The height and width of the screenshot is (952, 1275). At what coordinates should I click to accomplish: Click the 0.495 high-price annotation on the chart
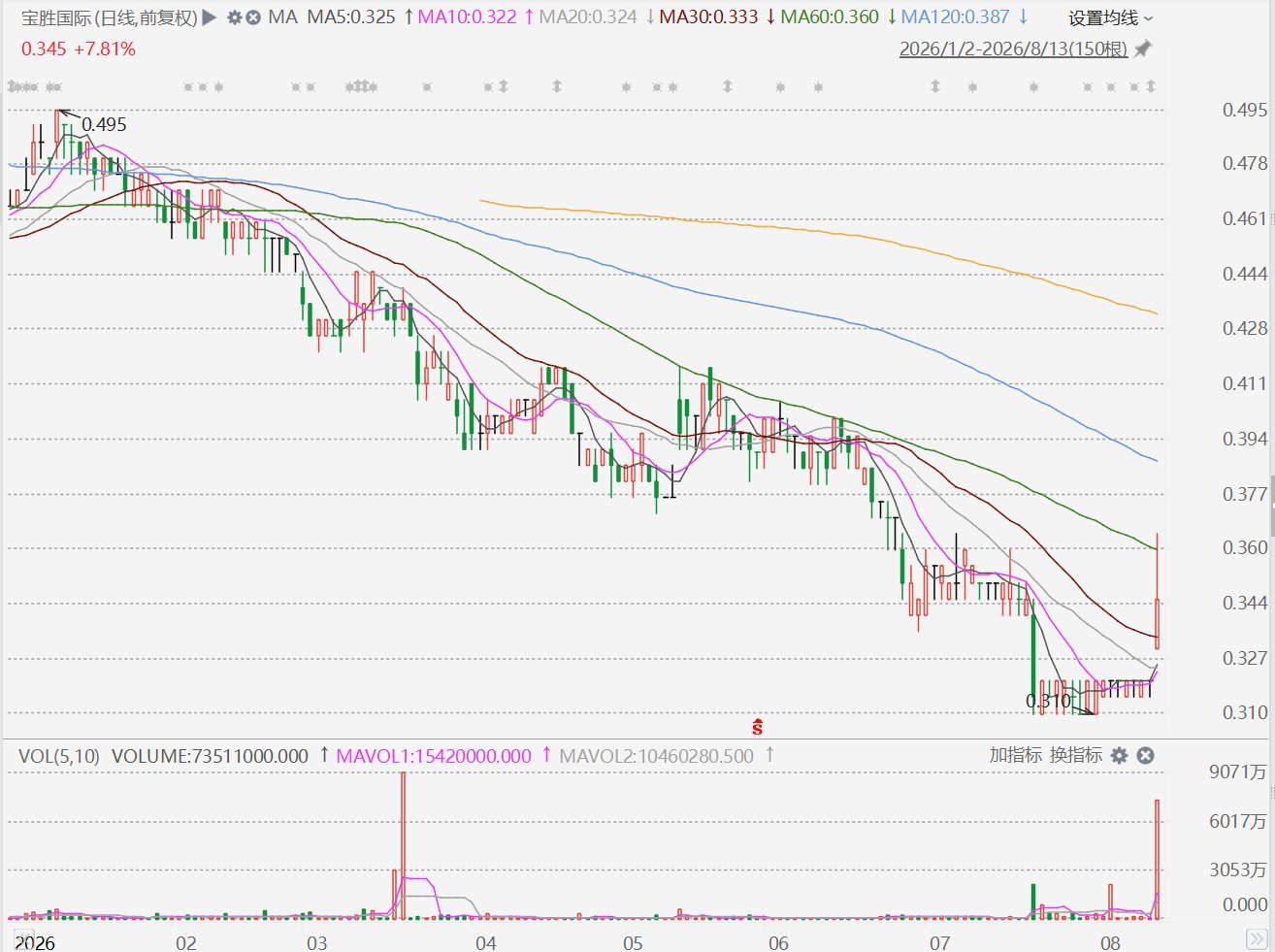104,124
